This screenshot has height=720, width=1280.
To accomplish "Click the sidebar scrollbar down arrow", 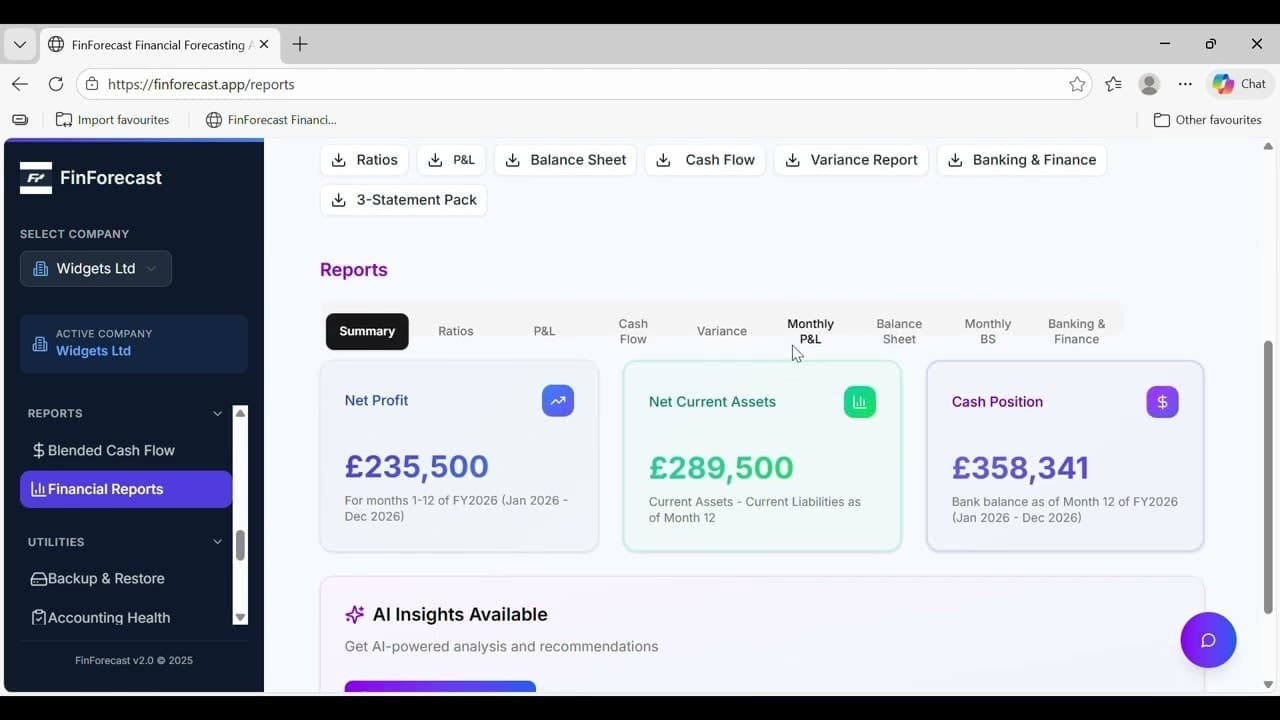I will click(x=240, y=617).
